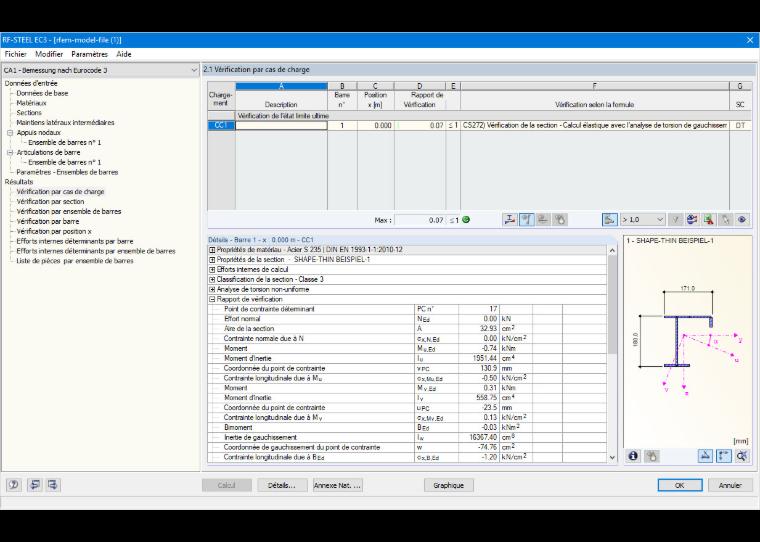Click the details panel scrollbar down arrow
The height and width of the screenshot is (542, 760).
point(612,457)
